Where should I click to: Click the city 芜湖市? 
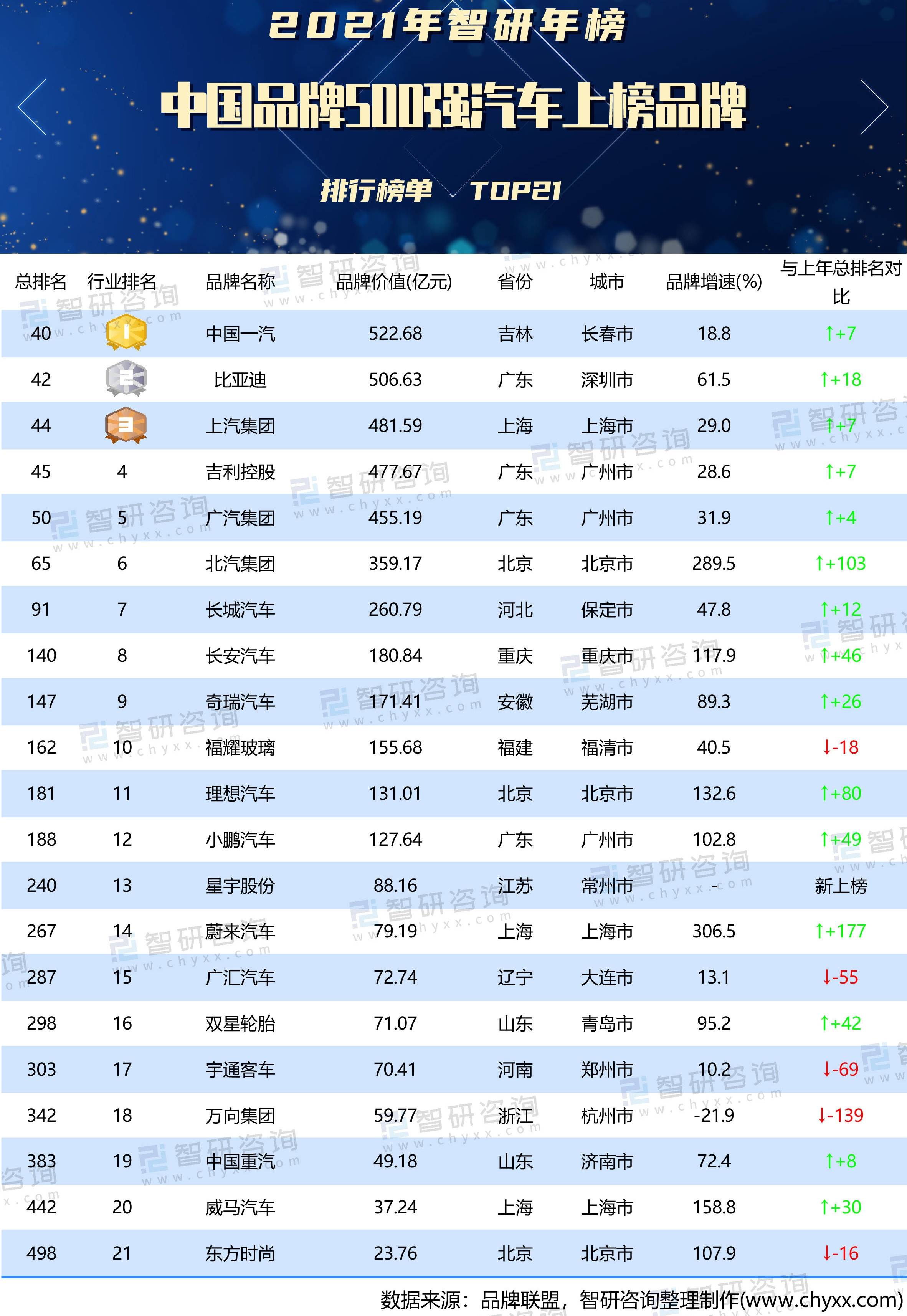(x=607, y=702)
